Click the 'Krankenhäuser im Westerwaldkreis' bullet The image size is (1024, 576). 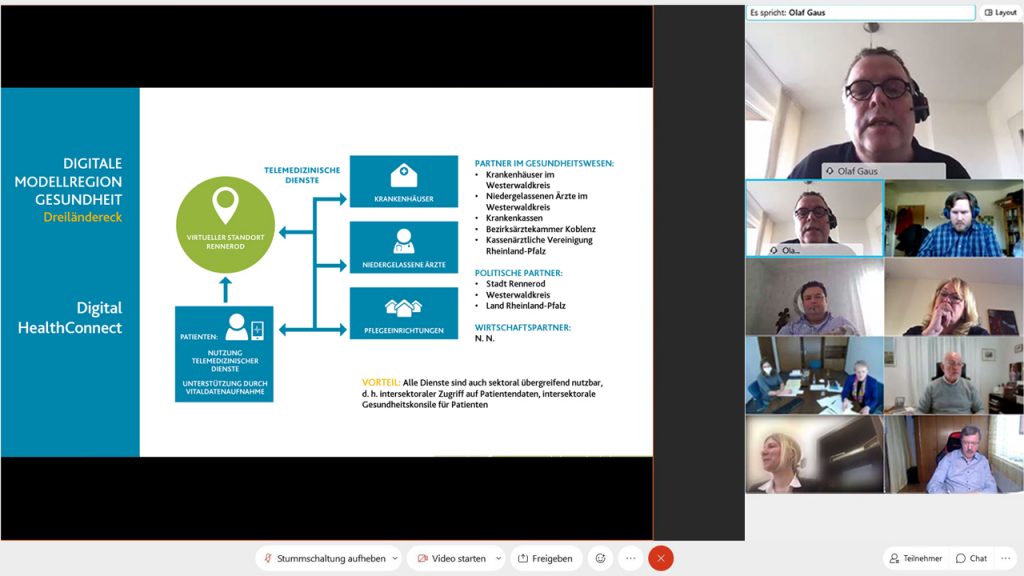coord(520,180)
